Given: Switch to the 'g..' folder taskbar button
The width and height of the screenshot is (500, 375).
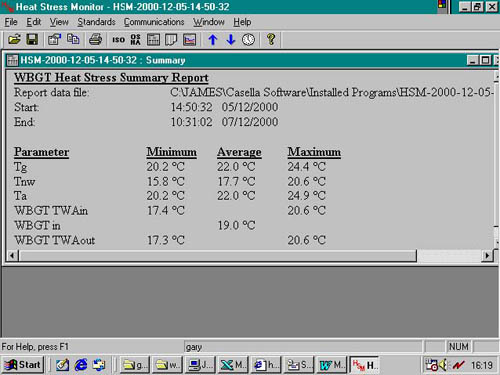Looking at the screenshot, I should click(x=134, y=365).
